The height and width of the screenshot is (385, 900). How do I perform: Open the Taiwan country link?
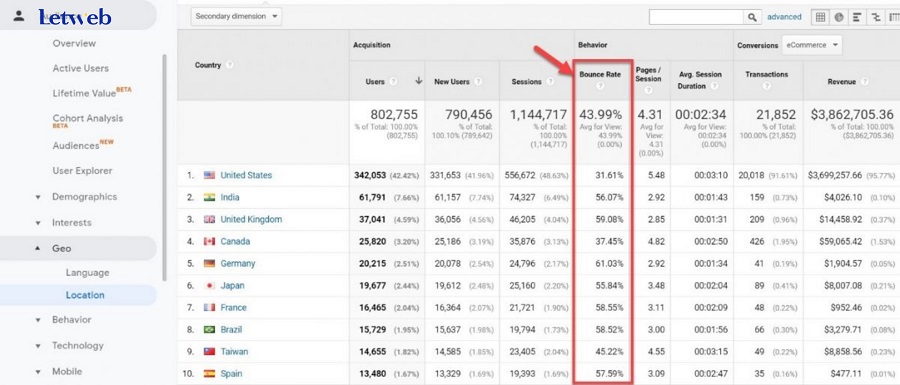tap(234, 351)
